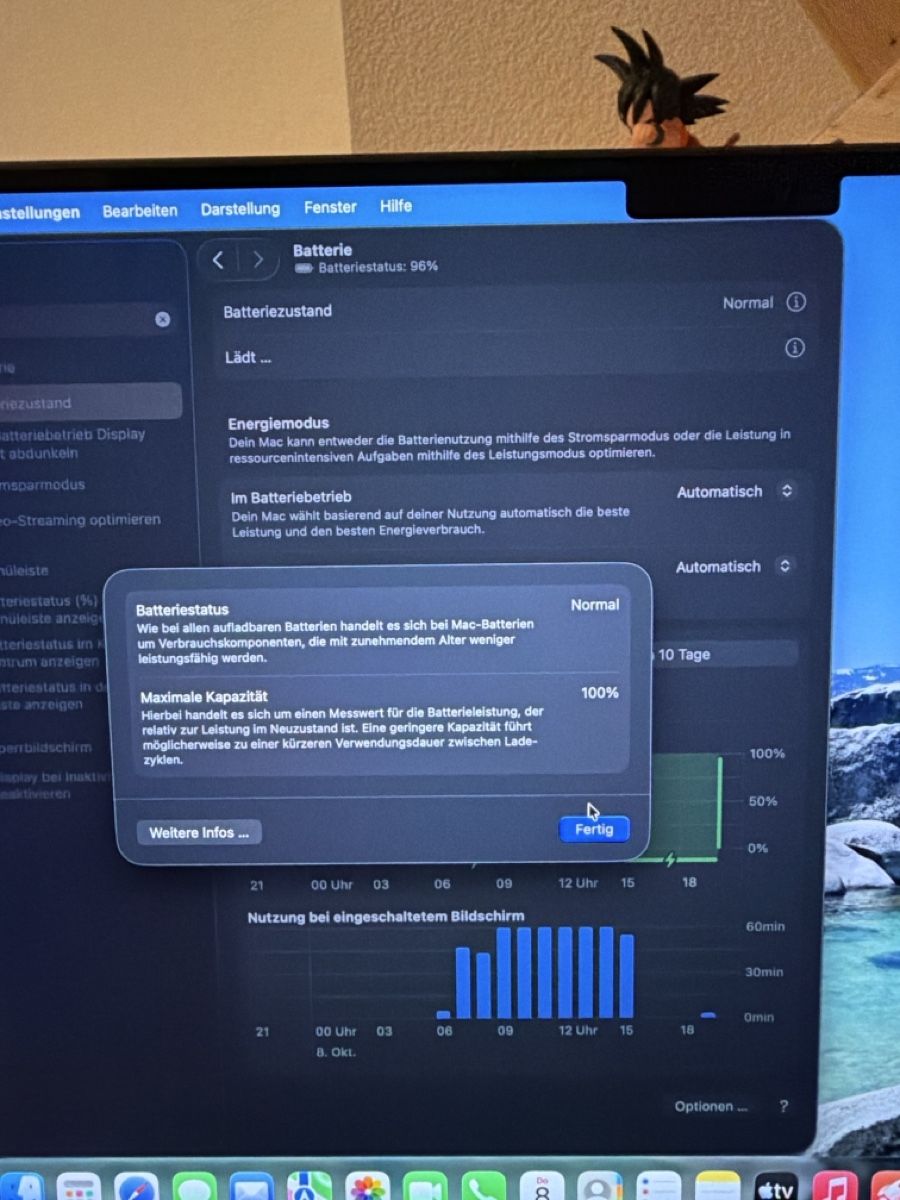Clear the sidebar search field

point(162,319)
